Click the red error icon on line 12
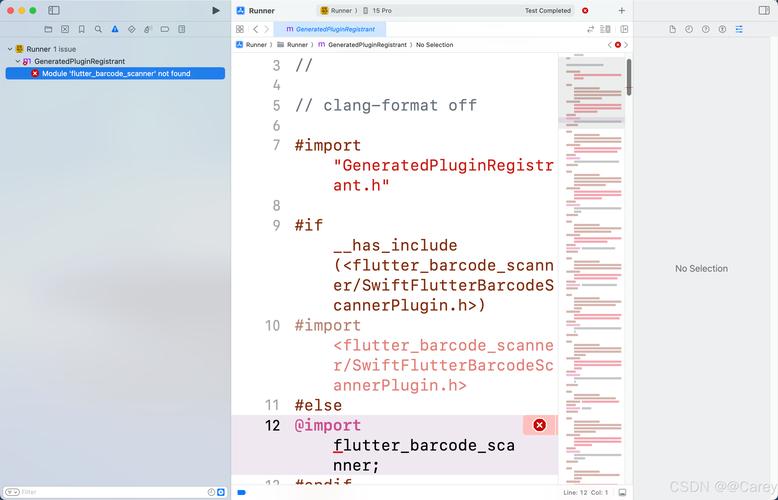Screen dimensions: 778x500 539,425
